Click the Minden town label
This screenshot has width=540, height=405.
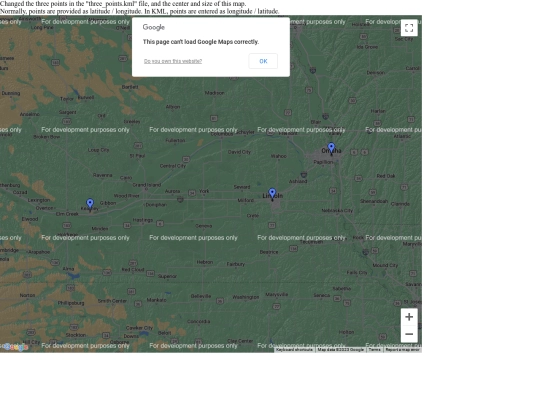click(100, 229)
